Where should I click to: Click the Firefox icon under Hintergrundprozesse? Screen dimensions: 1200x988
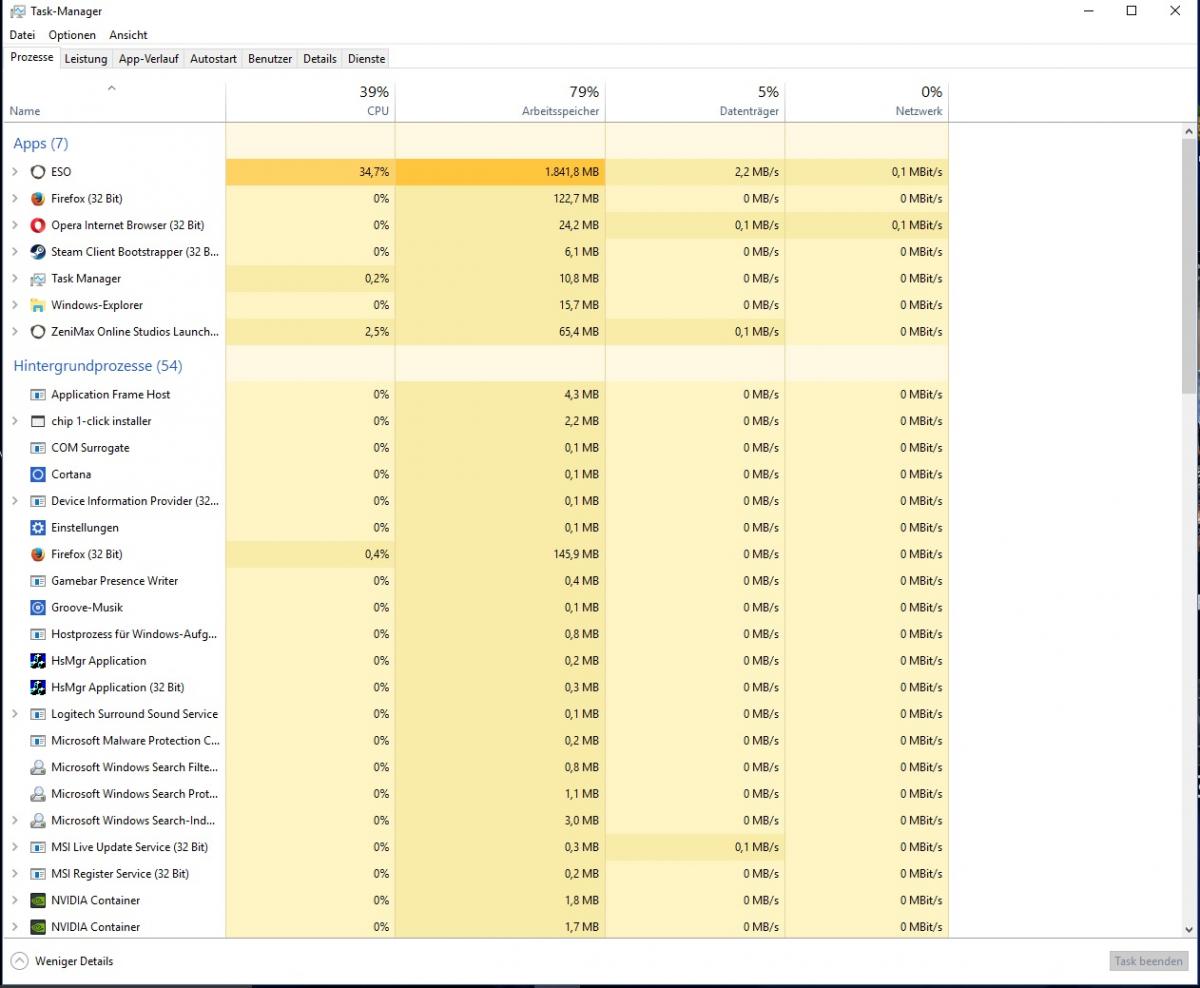click(x=38, y=554)
